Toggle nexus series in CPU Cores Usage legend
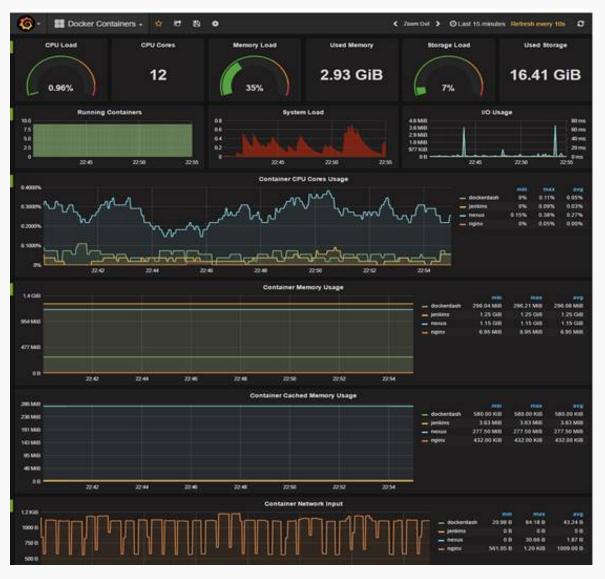Viewport: 605px width, 579px height. (x=477, y=215)
